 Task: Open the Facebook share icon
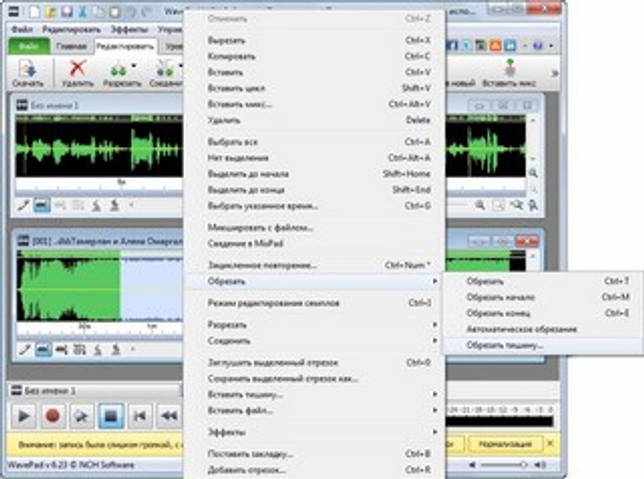coord(453,45)
